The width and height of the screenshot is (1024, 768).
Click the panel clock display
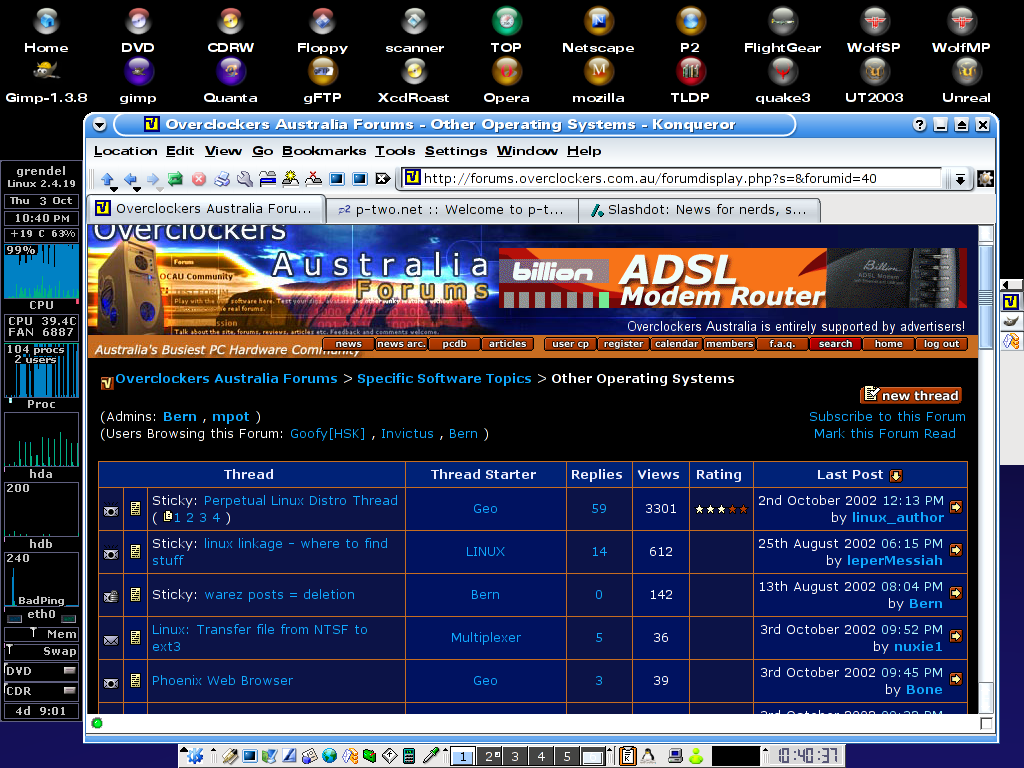807,756
